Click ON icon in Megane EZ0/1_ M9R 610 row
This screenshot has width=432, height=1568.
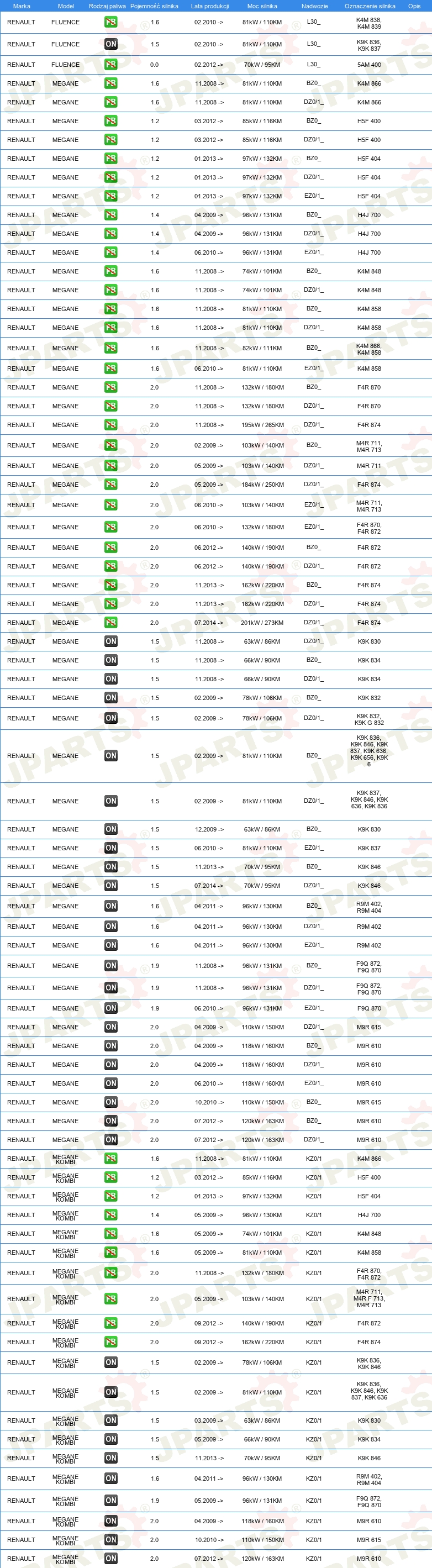pos(110,1083)
